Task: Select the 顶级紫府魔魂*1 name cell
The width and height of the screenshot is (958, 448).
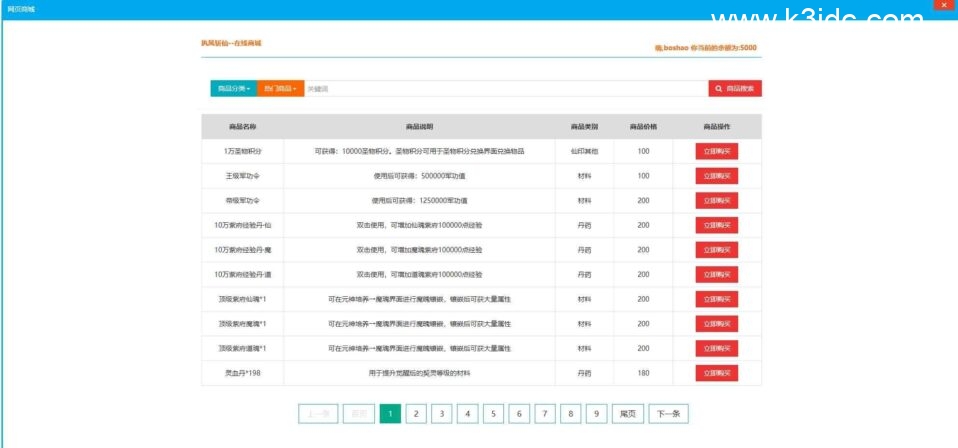Action: coord(243,323)
